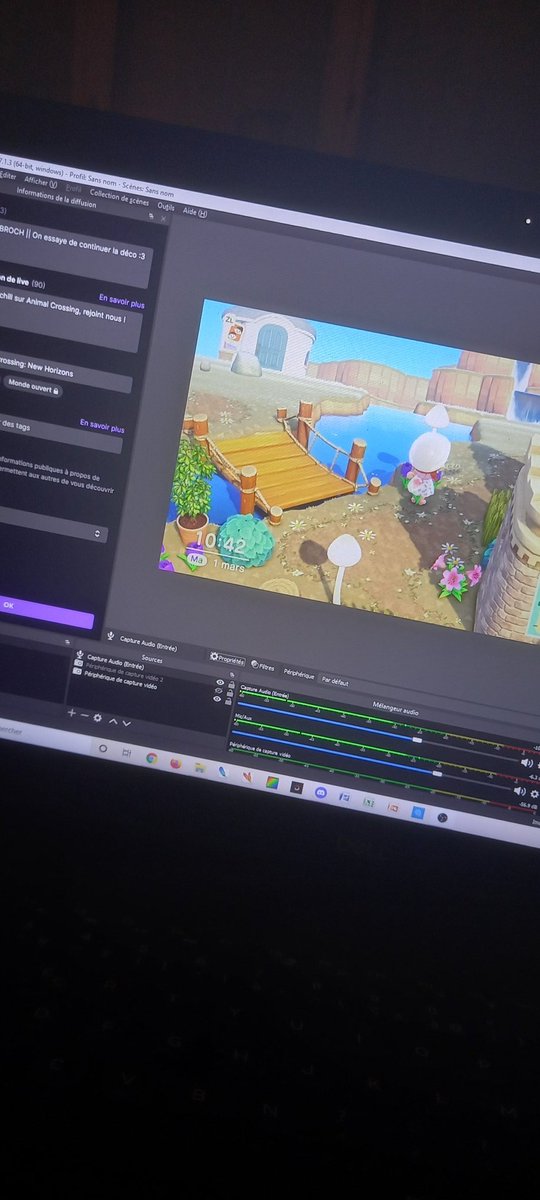Open the Éditer menu
This screenshot has width=540, height=1200.
(x=10, y=176)
